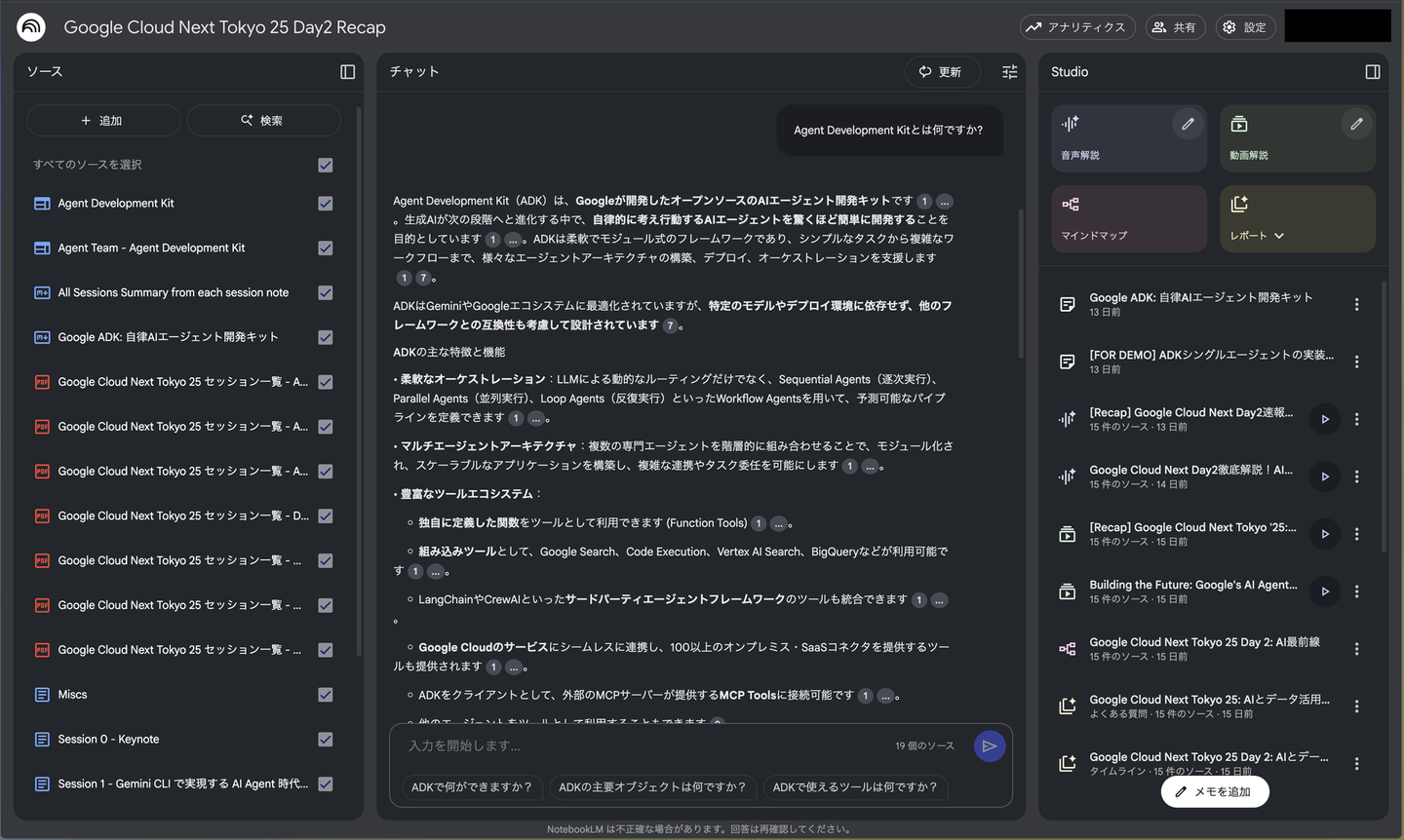1404x840 pixels.
Task: Create a マインドマップ mind map
Action: [1129, 219]
